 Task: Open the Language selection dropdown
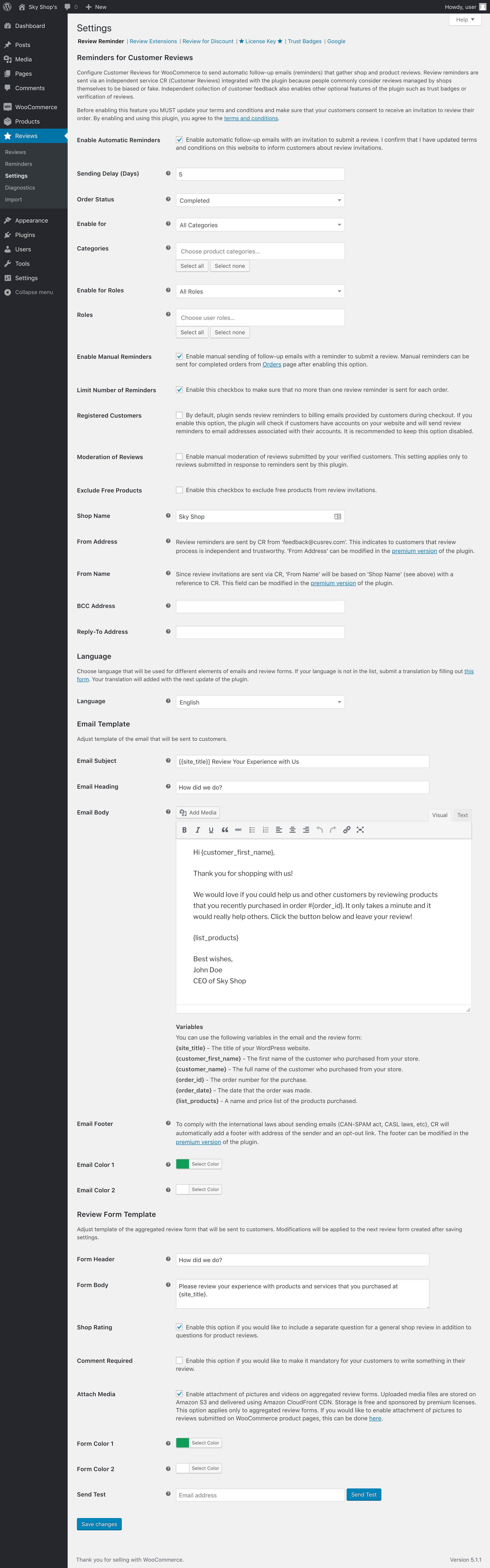[260, 702]
